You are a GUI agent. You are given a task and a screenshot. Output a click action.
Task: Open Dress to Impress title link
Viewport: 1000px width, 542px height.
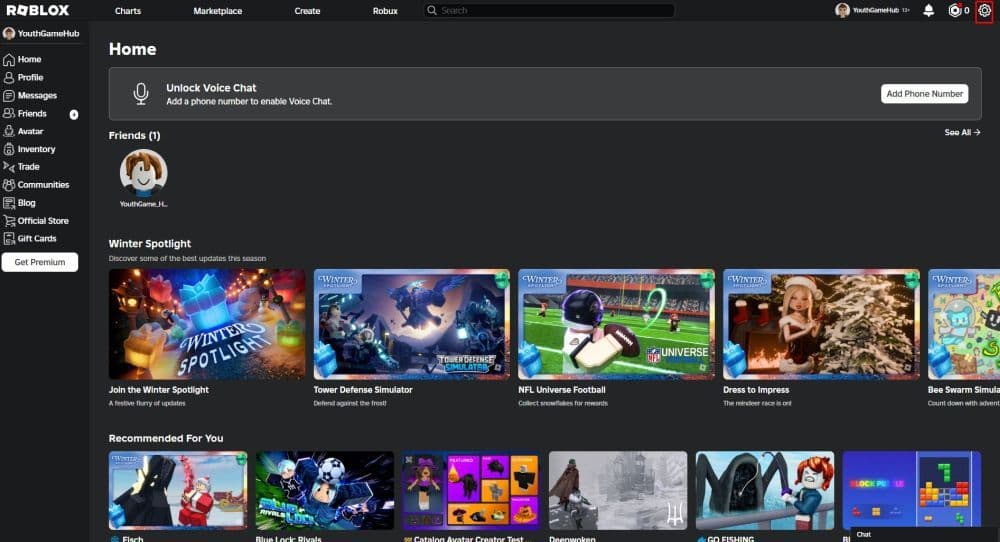coord(756,390)
